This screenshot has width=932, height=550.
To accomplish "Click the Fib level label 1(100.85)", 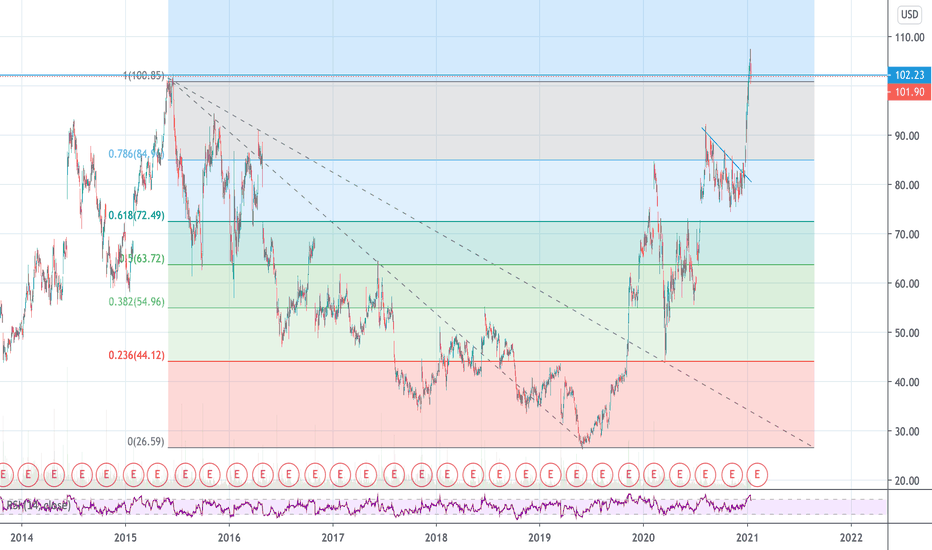I will (143, 76).
